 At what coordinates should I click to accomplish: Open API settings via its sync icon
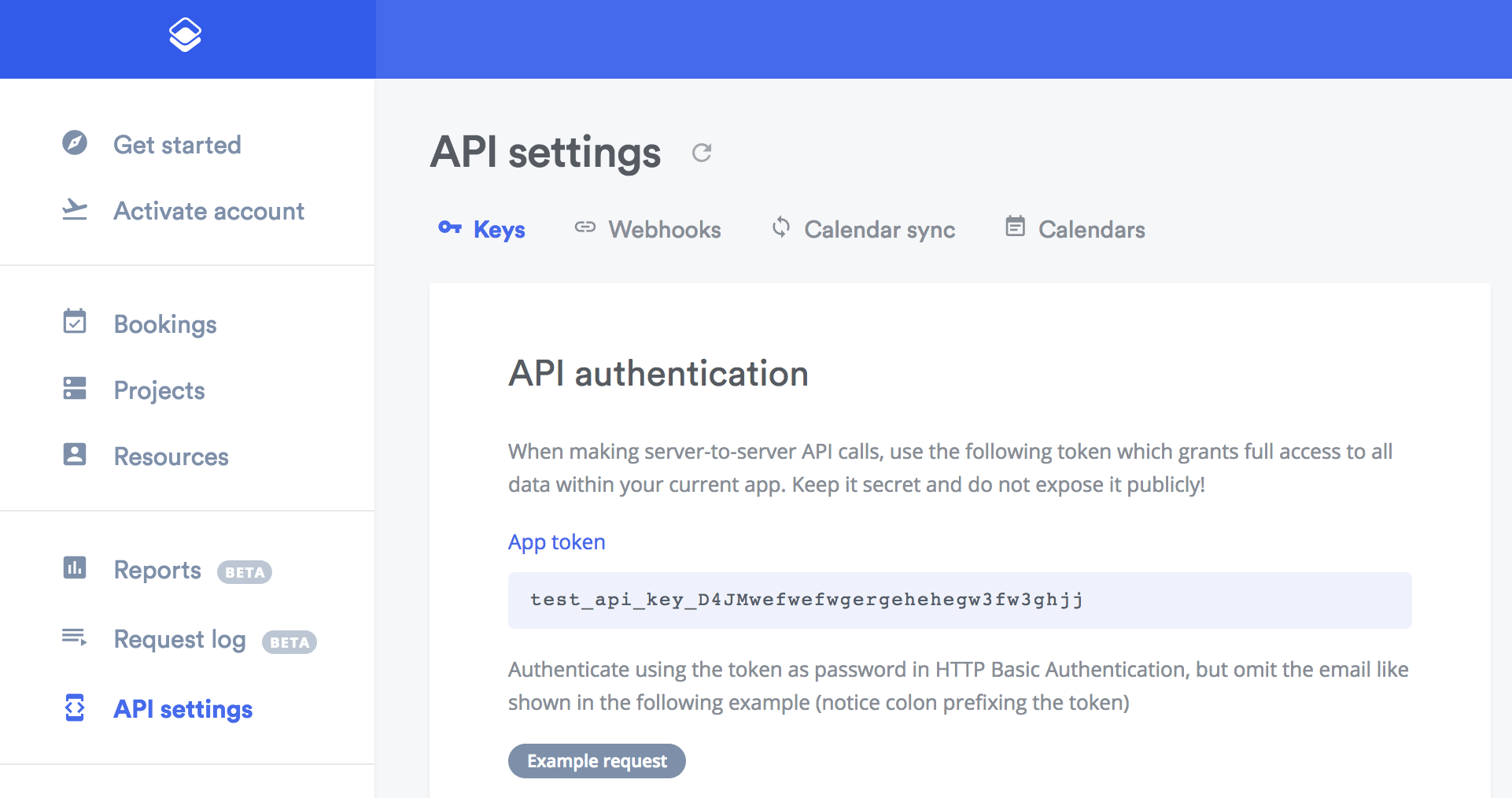click(x=75, y=708)
